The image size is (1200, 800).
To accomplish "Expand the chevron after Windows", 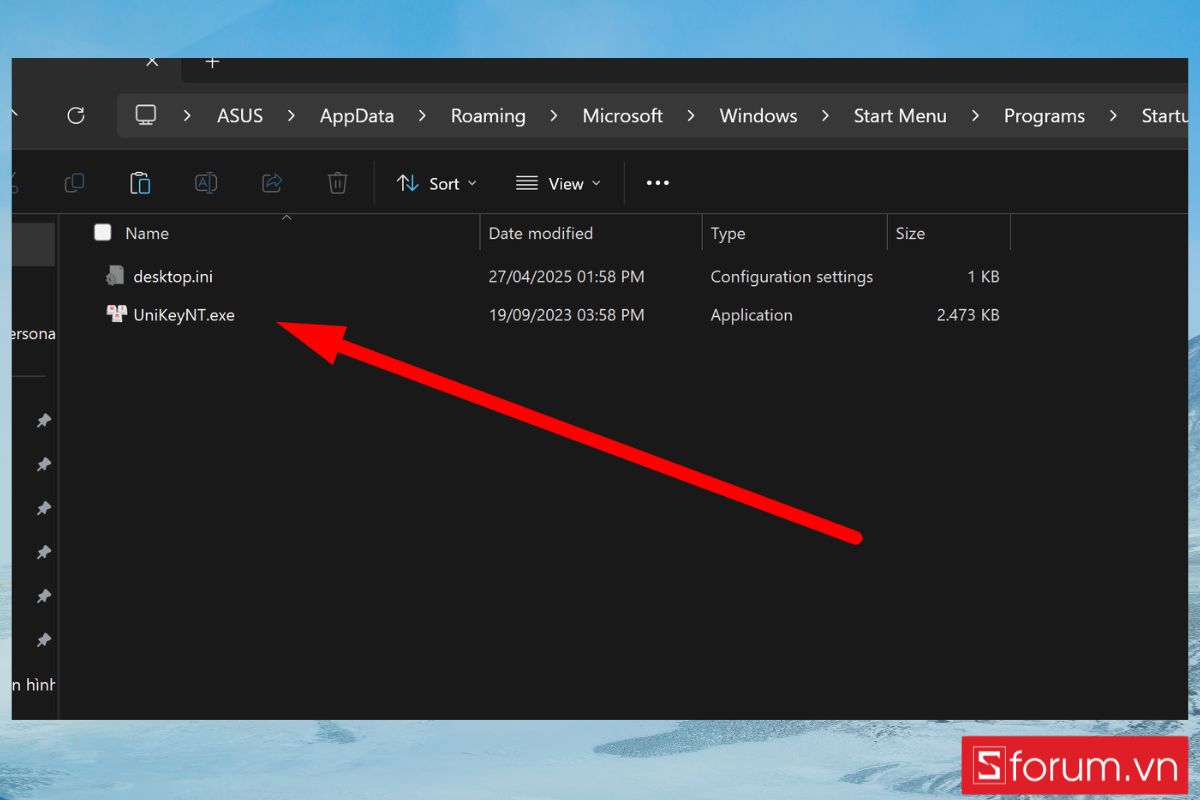I will [x=825, y=116].
